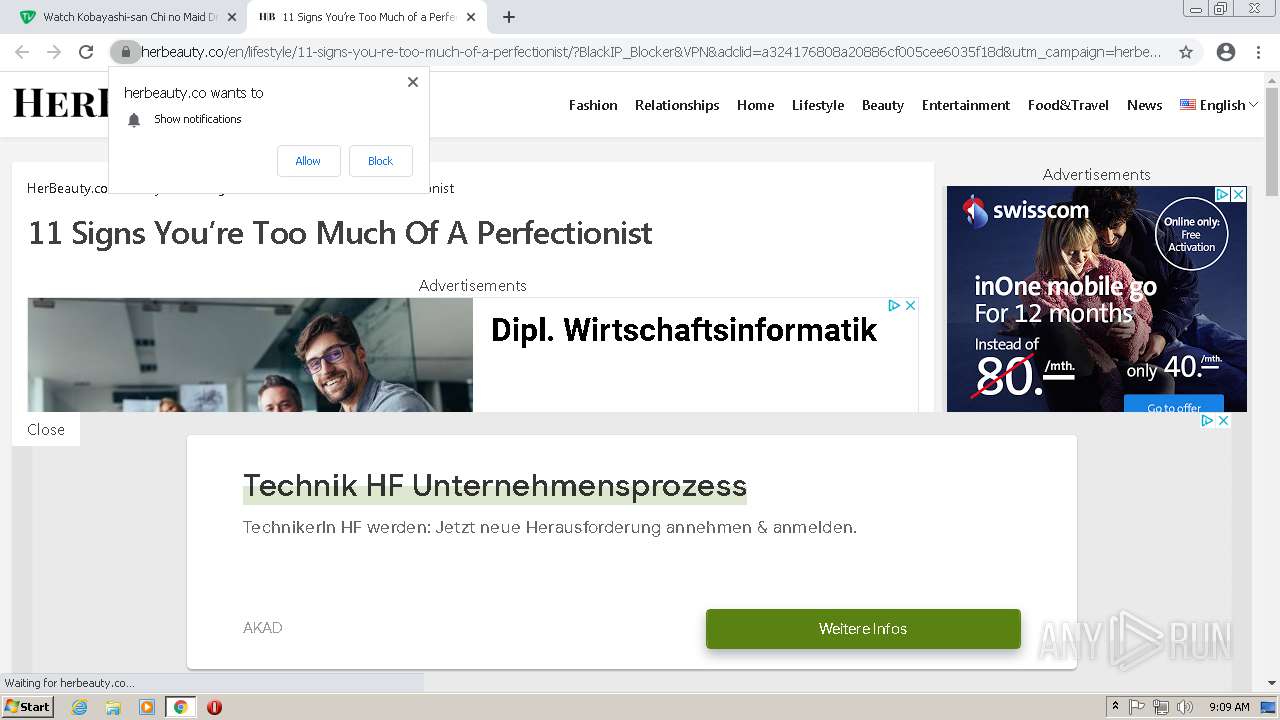The image size is (1280, 720).
Task: Click the article title text
Action: (340, 233)
